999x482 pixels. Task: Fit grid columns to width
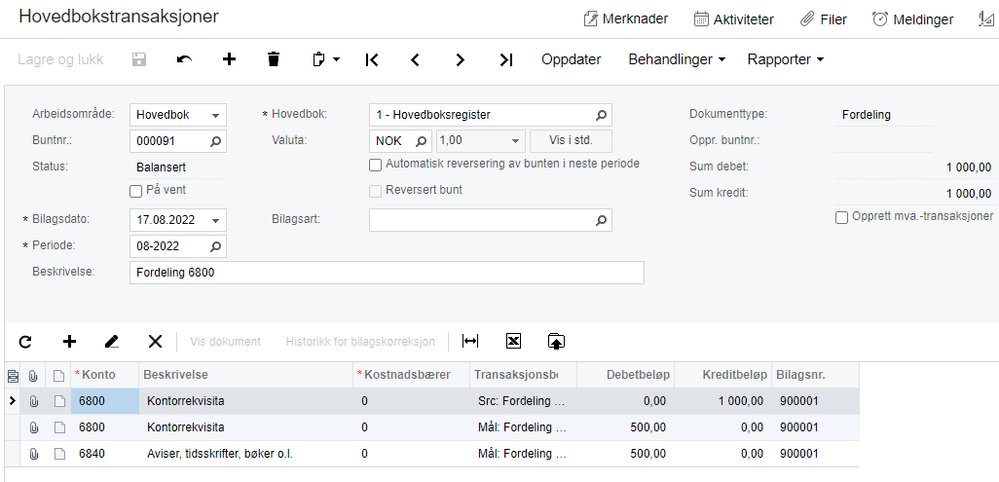click(x=470, y=342)
